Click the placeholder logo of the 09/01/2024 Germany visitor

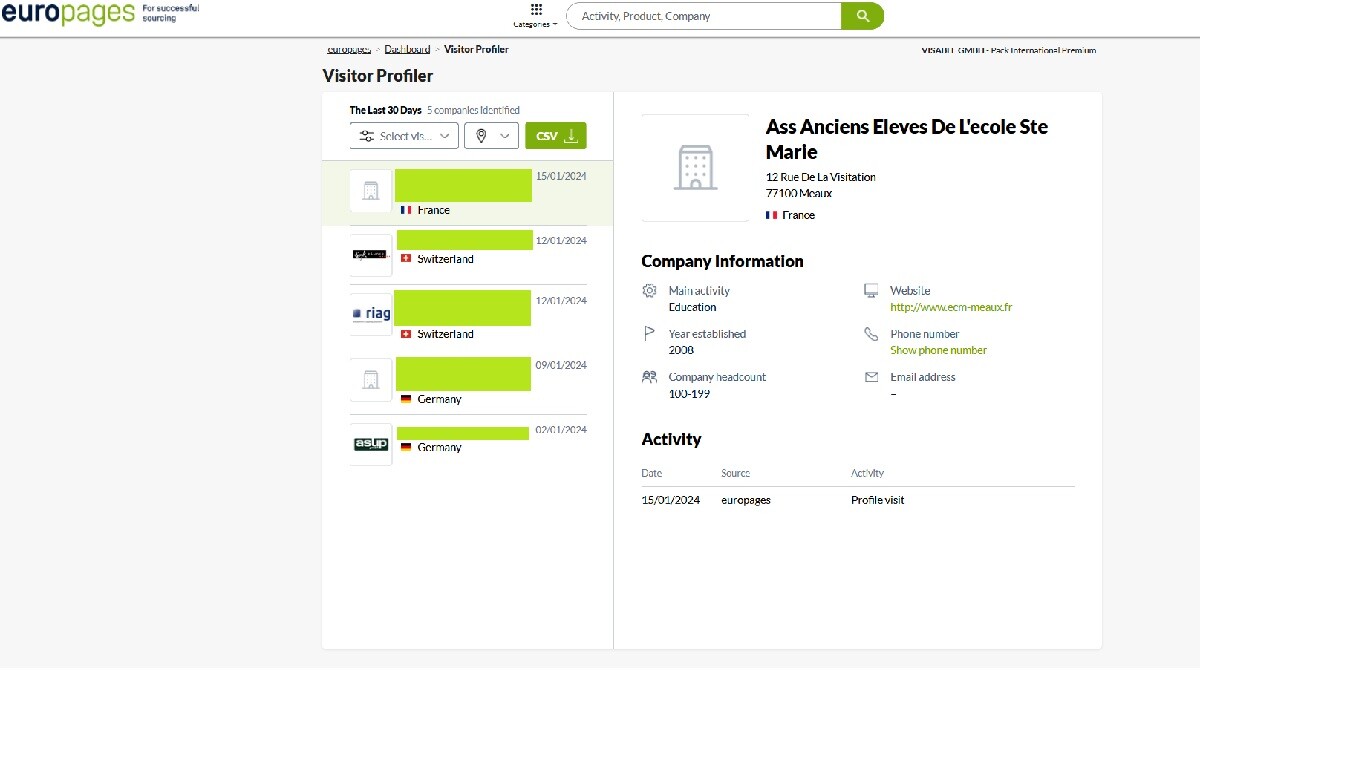pyautogui.click(x=371, y=379)
